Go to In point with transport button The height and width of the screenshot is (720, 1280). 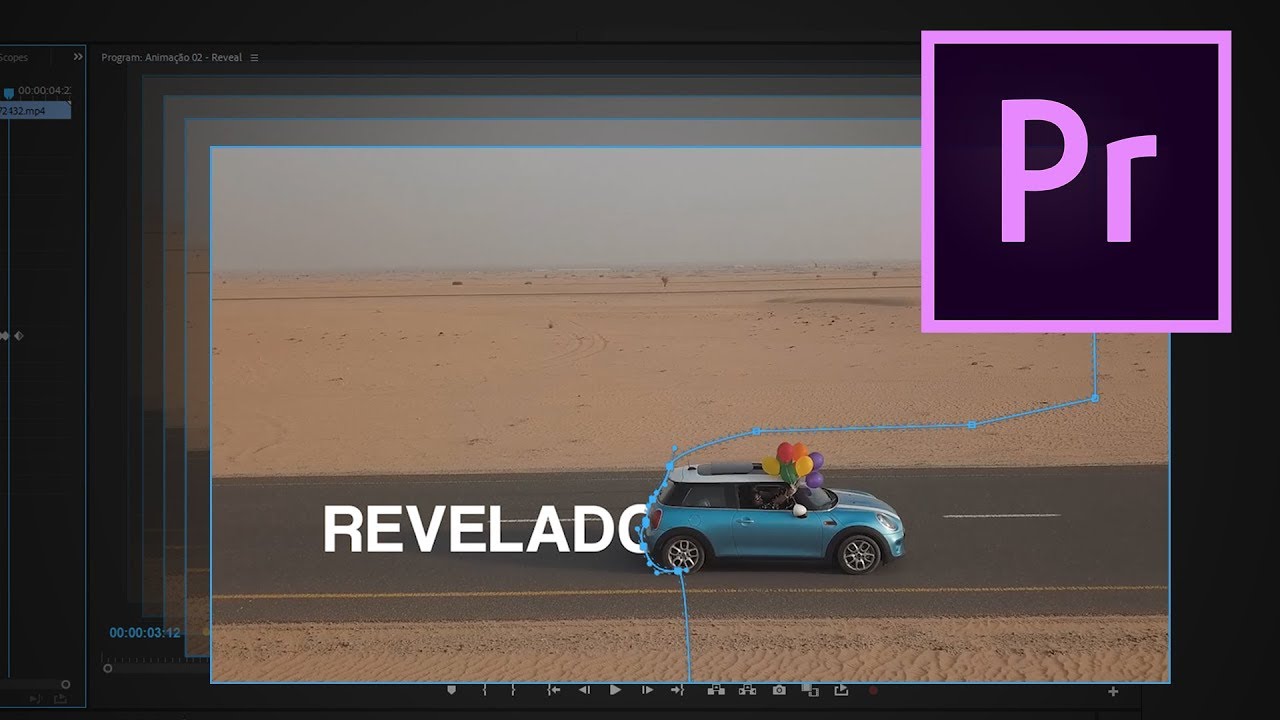coord(552,690)
